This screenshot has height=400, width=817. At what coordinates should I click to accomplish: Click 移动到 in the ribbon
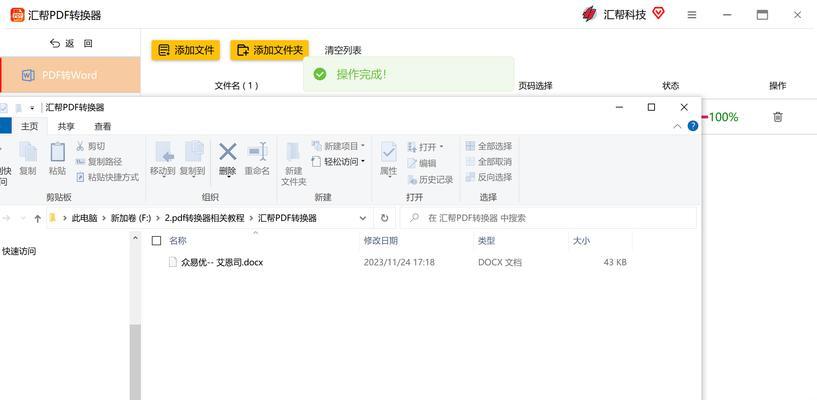(163, 159)
